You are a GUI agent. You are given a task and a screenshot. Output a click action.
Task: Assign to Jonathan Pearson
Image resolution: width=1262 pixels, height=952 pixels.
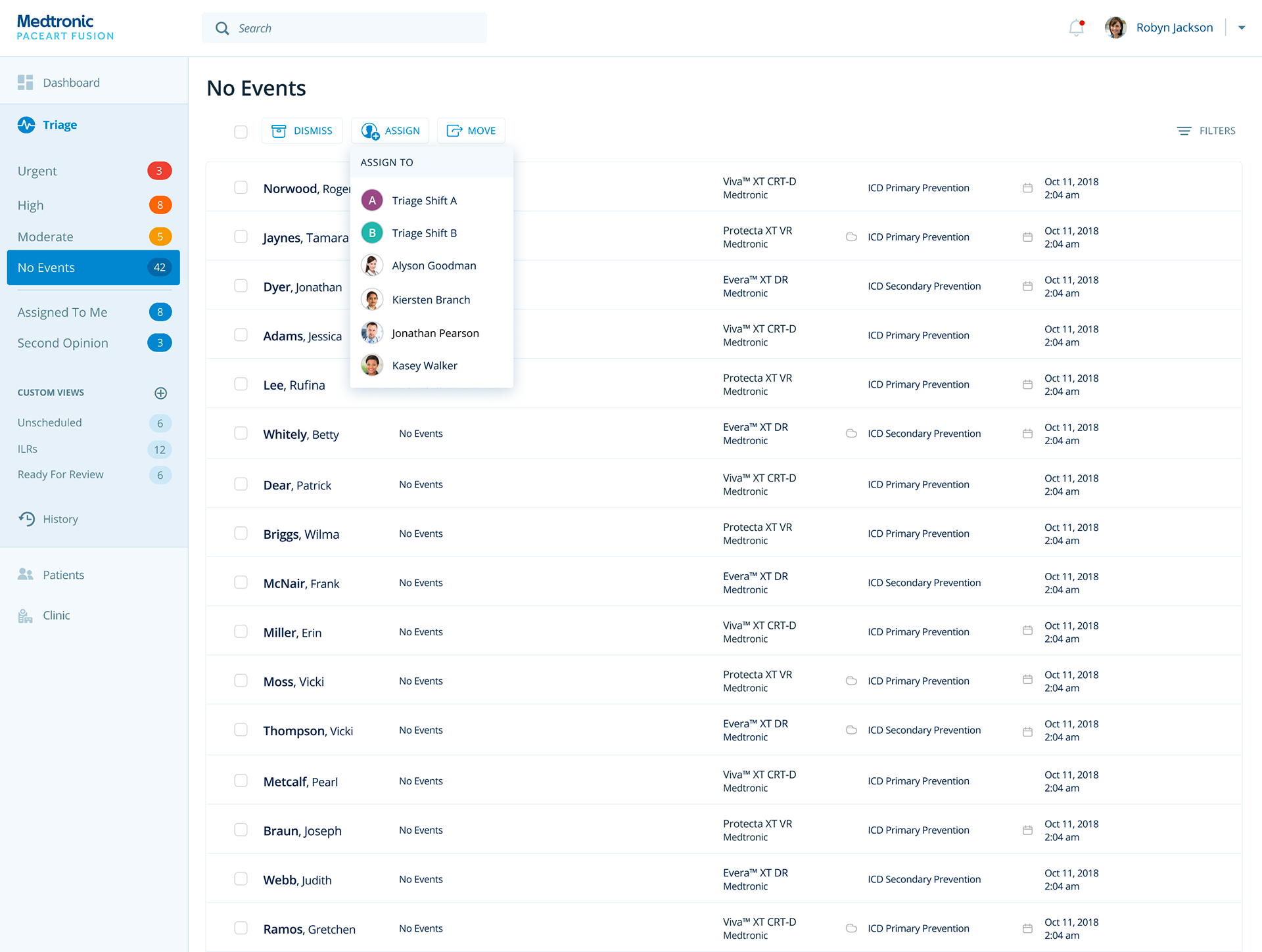432,333
